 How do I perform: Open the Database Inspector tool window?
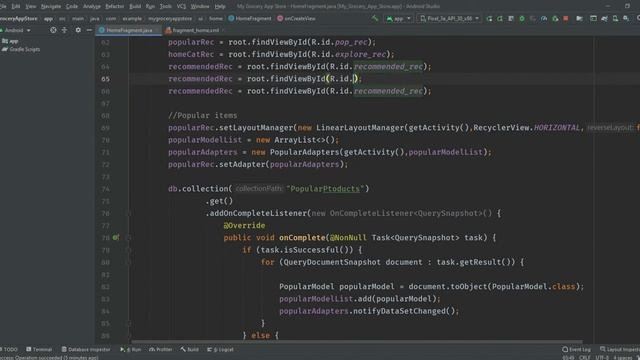(86, 349)
